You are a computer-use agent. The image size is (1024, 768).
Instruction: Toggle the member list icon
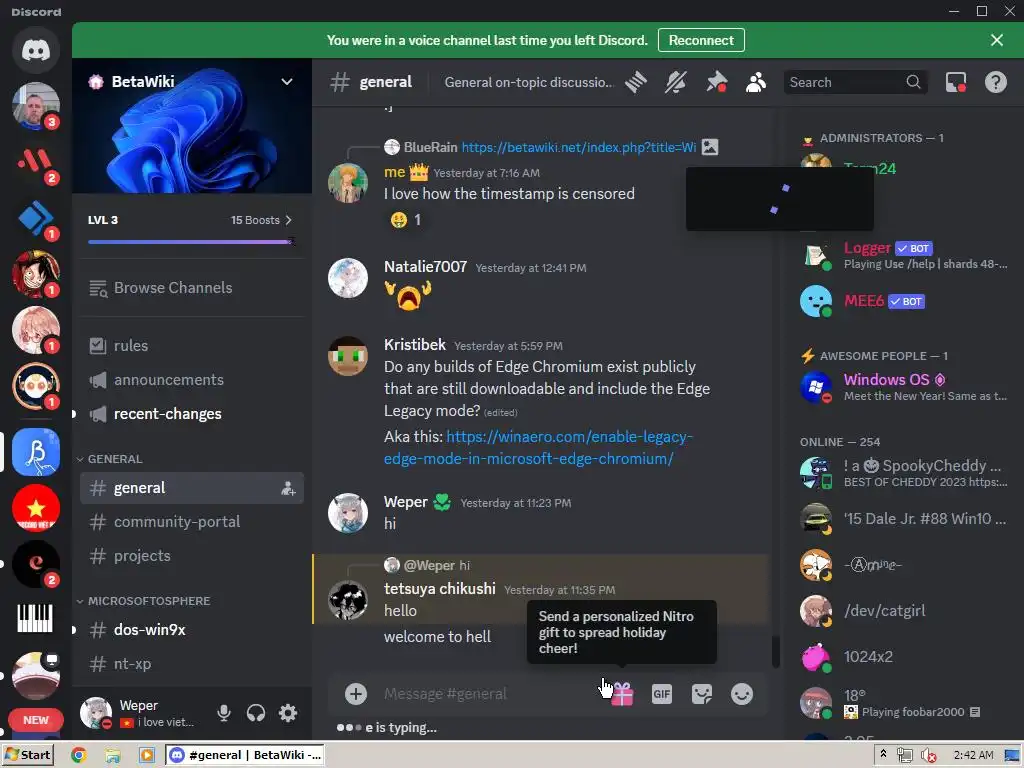(x=756, y=82)
